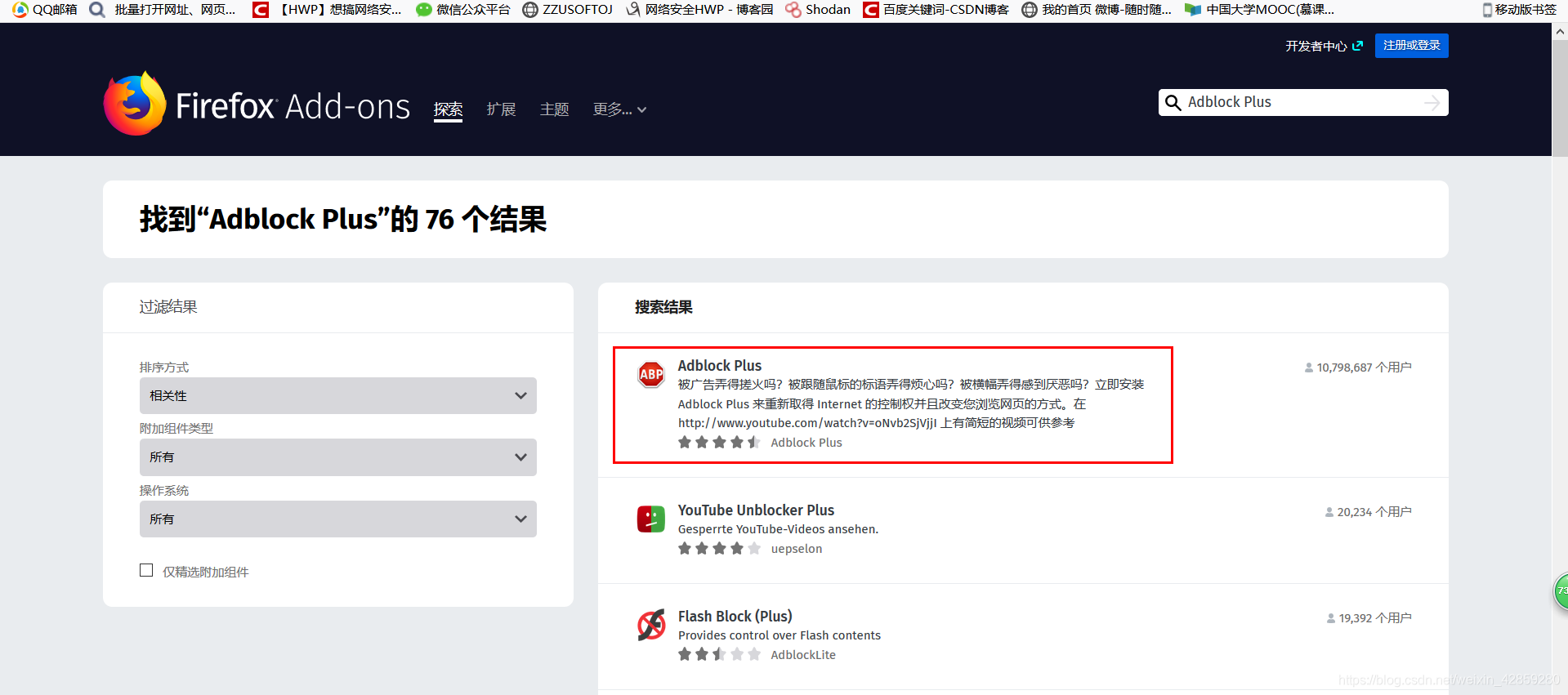
Task: Open the 批量打开网址 bookmark
Action: point(163,10)
